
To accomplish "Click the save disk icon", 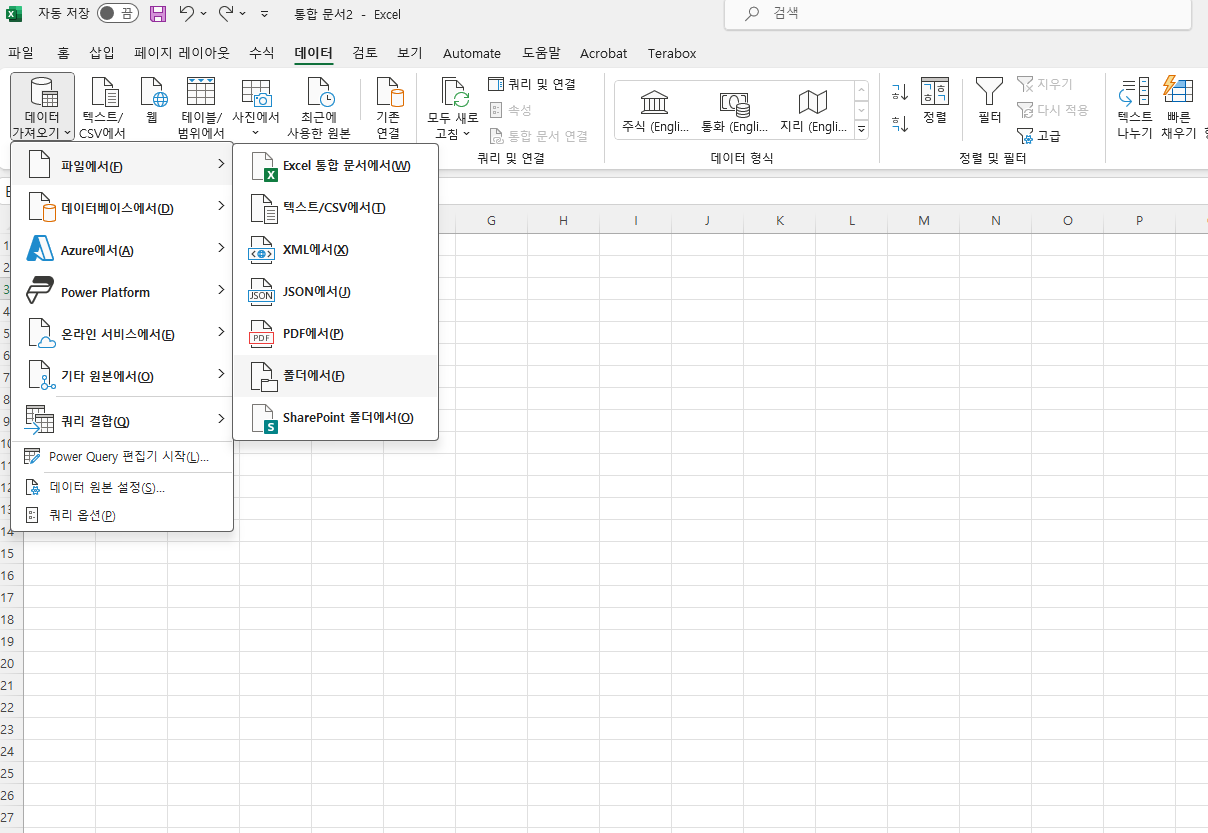I will pos(158,14).
